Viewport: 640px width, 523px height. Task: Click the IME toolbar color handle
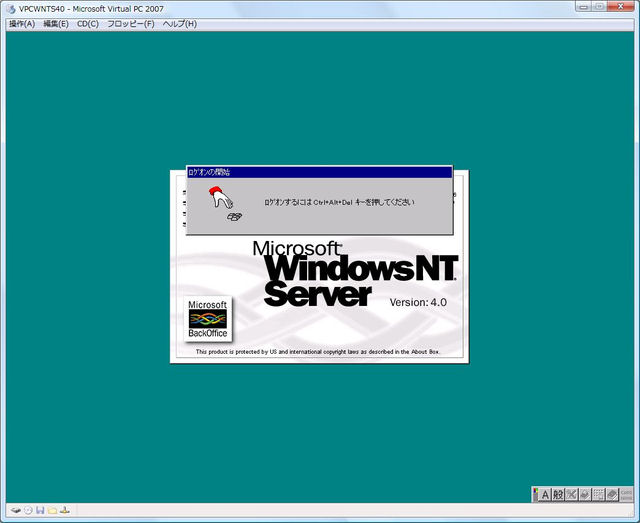pos(535,494)
